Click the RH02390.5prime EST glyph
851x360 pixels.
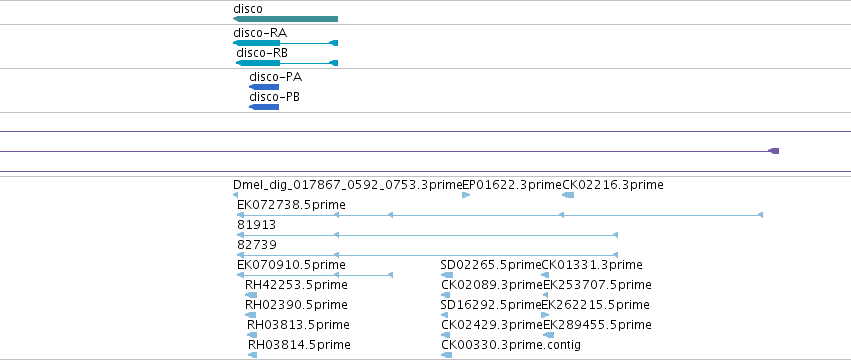(x=250, y=315)
